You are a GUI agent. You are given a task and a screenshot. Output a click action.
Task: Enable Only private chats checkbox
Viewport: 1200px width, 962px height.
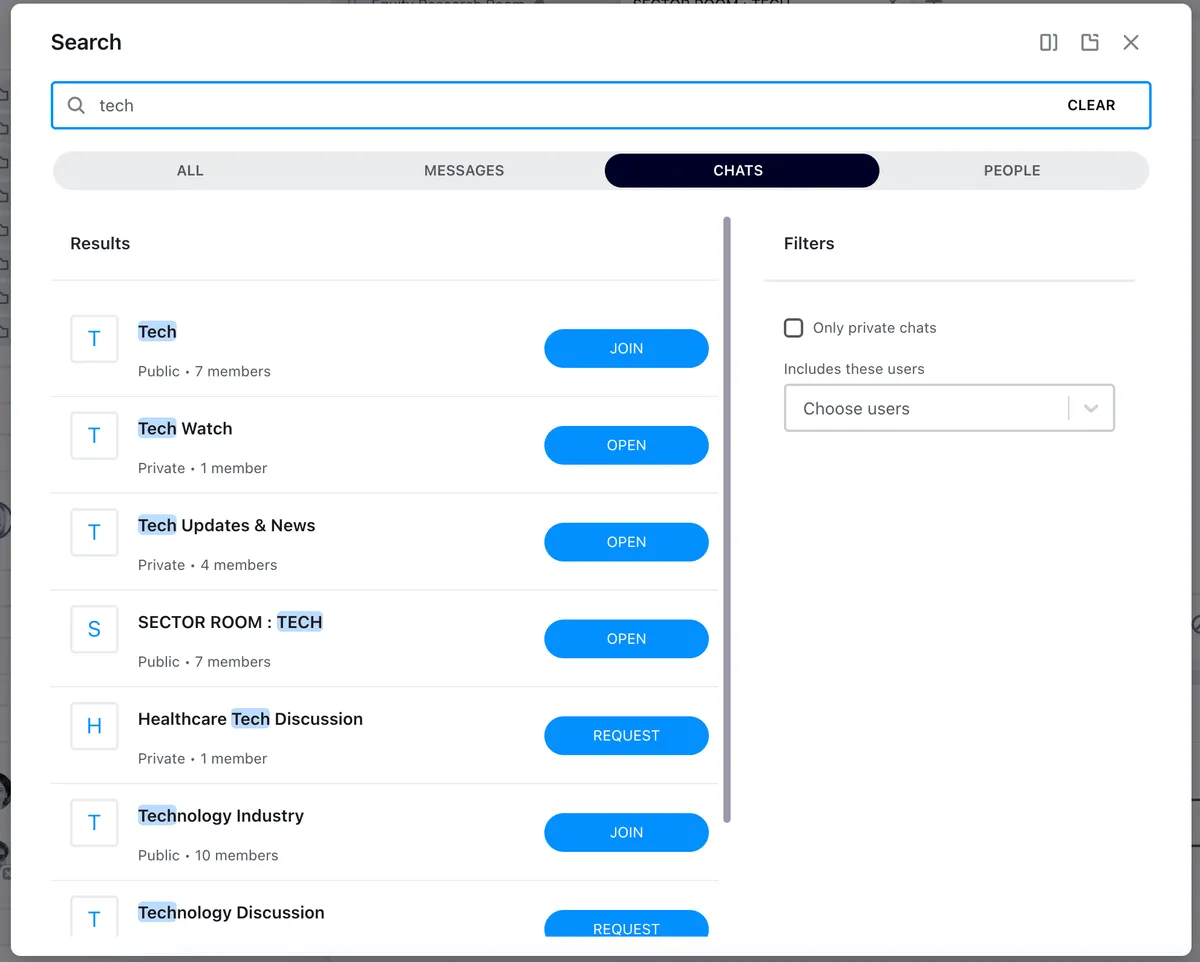[x=794, y=328]
